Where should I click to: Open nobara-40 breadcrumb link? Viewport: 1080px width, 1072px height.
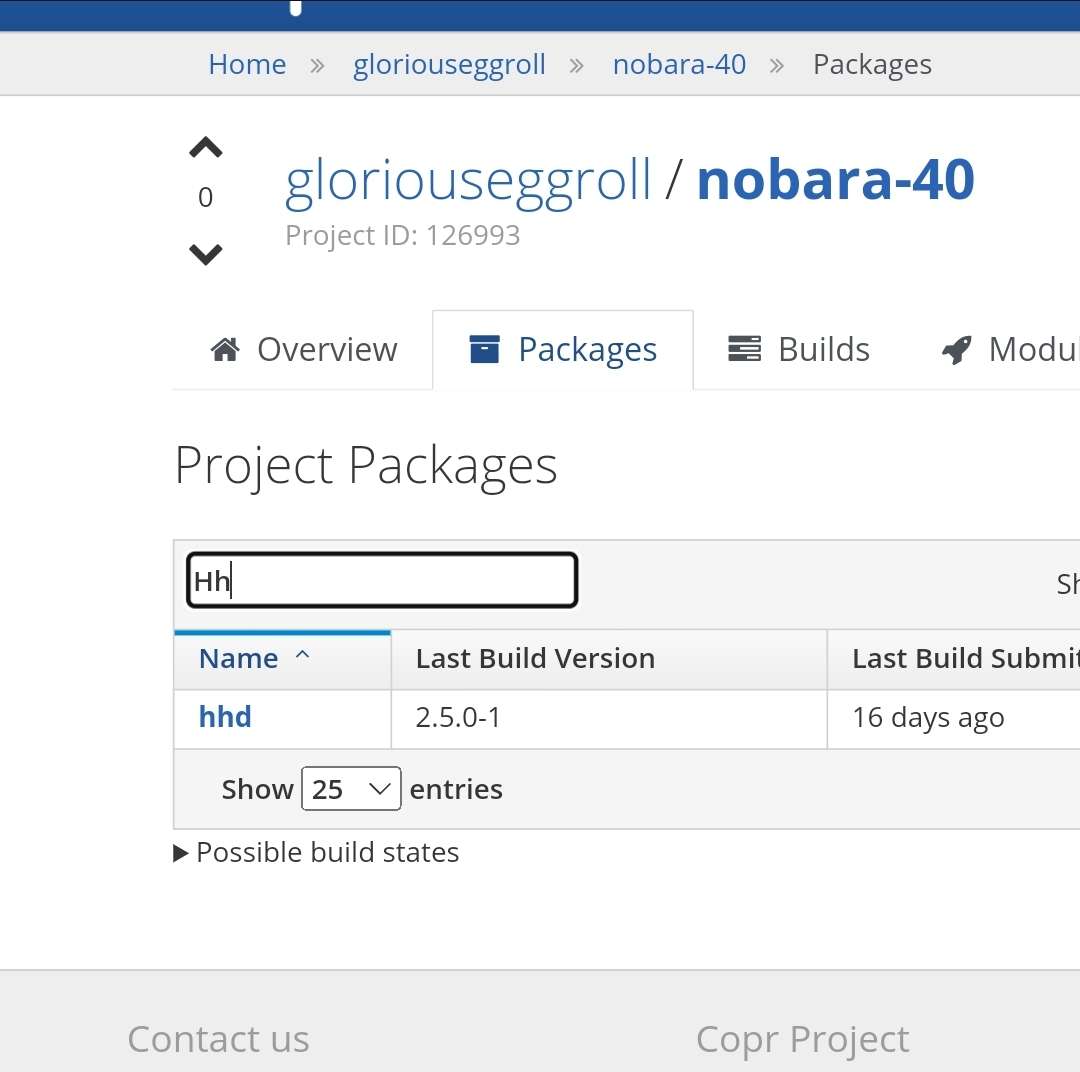(x=679, y=65)
